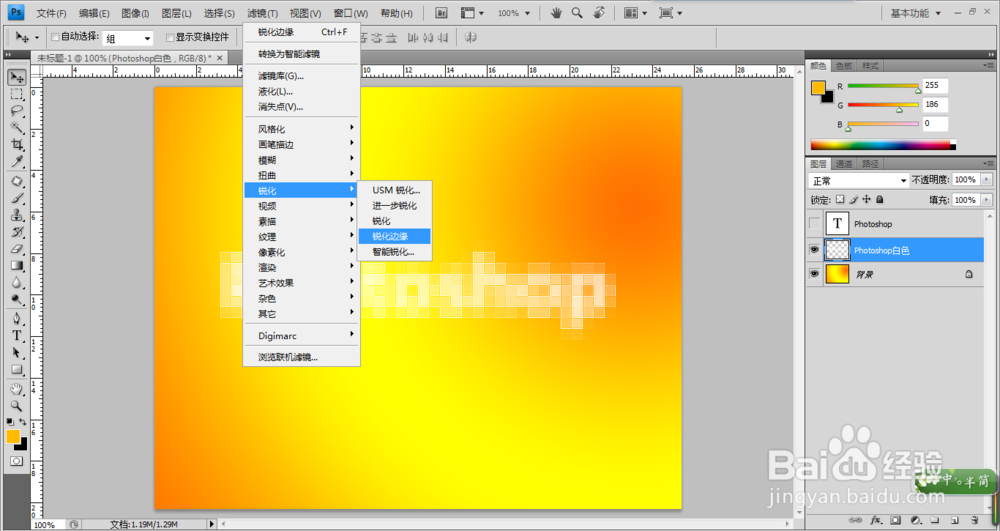Choose 浏览联机滤镜... entry

coord(302,357)
